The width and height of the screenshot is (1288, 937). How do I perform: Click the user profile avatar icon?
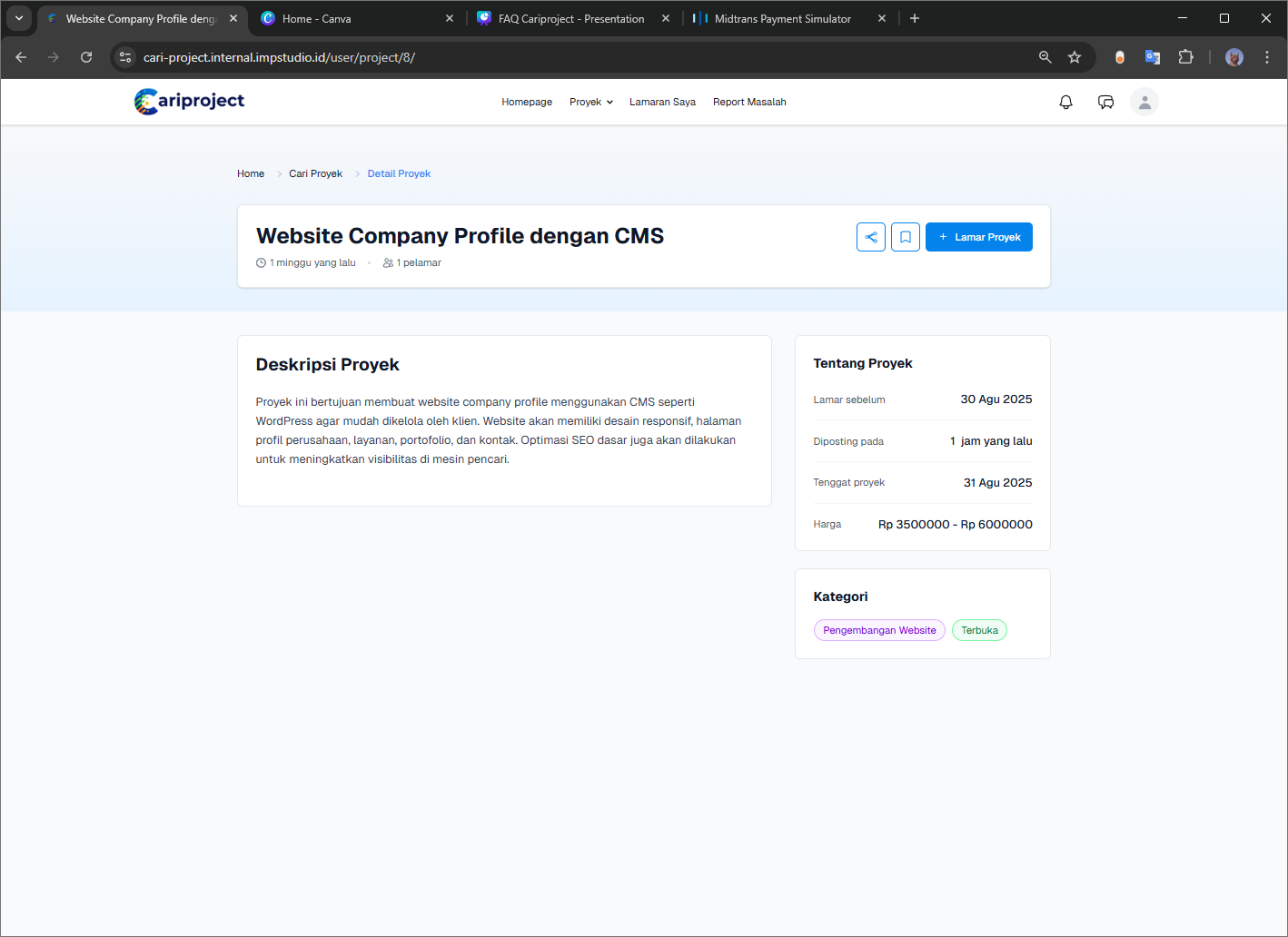point(1144,102)
